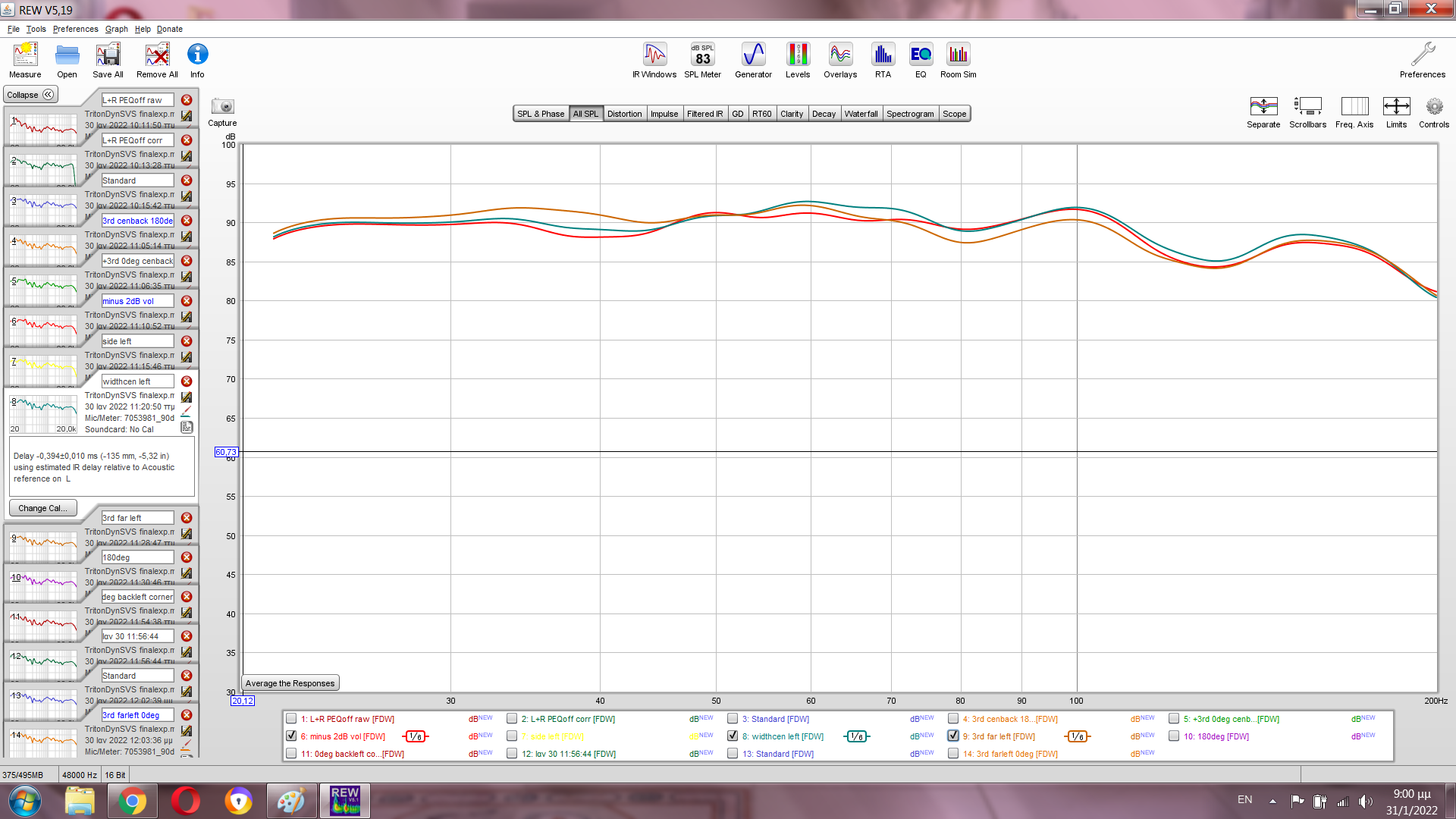Click the volume icon in system tray
The width and height of the screenshot is (1456, 819).
pos(1366,801)
